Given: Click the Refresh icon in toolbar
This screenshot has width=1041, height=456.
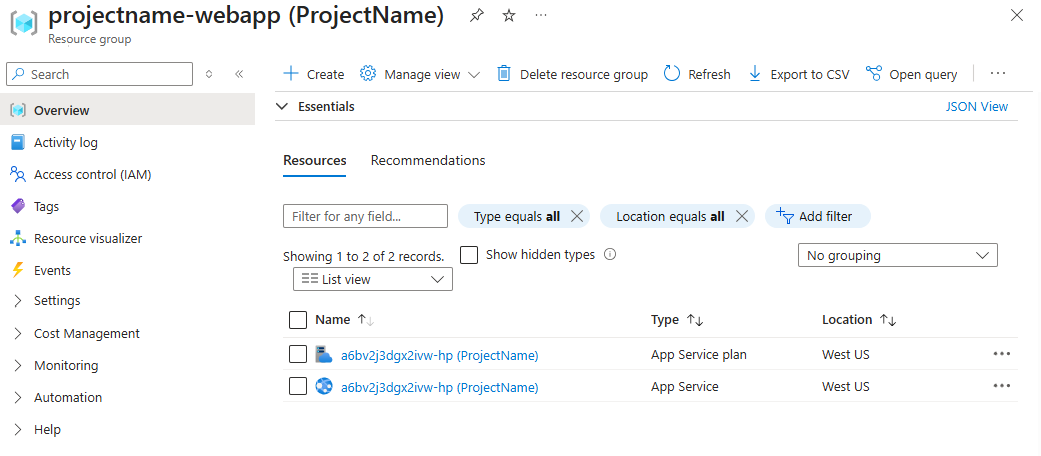Looking at the screenshot, I should coord(672,74).
